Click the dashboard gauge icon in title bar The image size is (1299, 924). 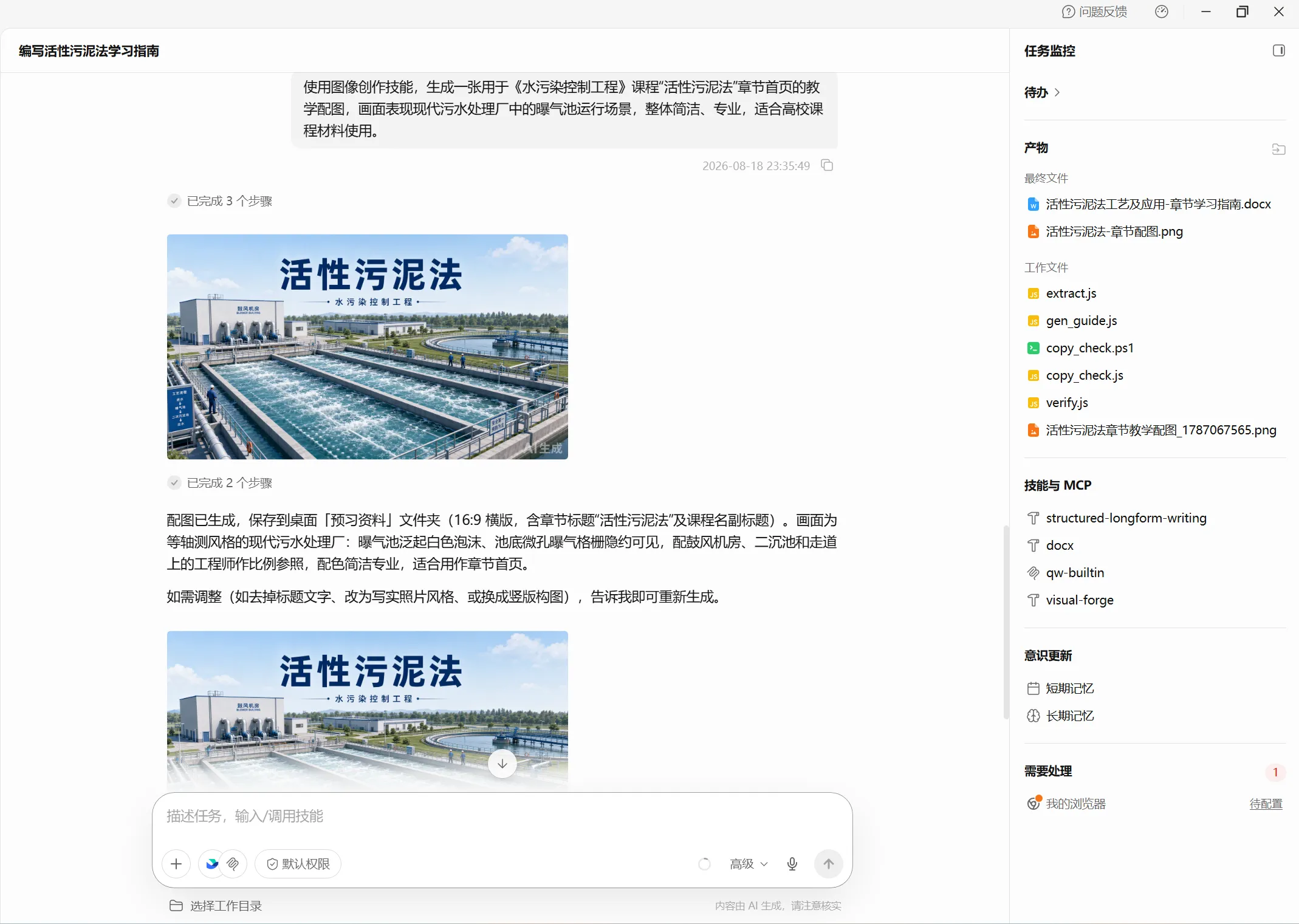(1161, 12)
